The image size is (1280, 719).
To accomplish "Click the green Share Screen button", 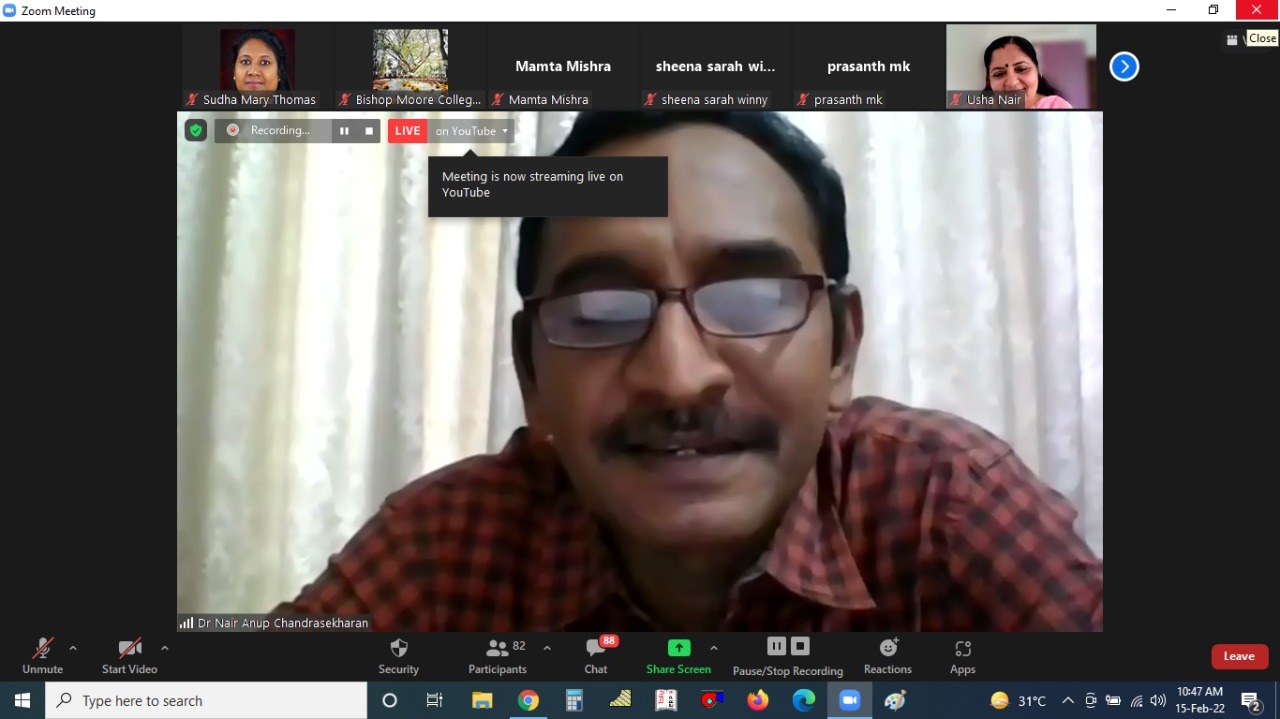I will [x=679, y=656].
